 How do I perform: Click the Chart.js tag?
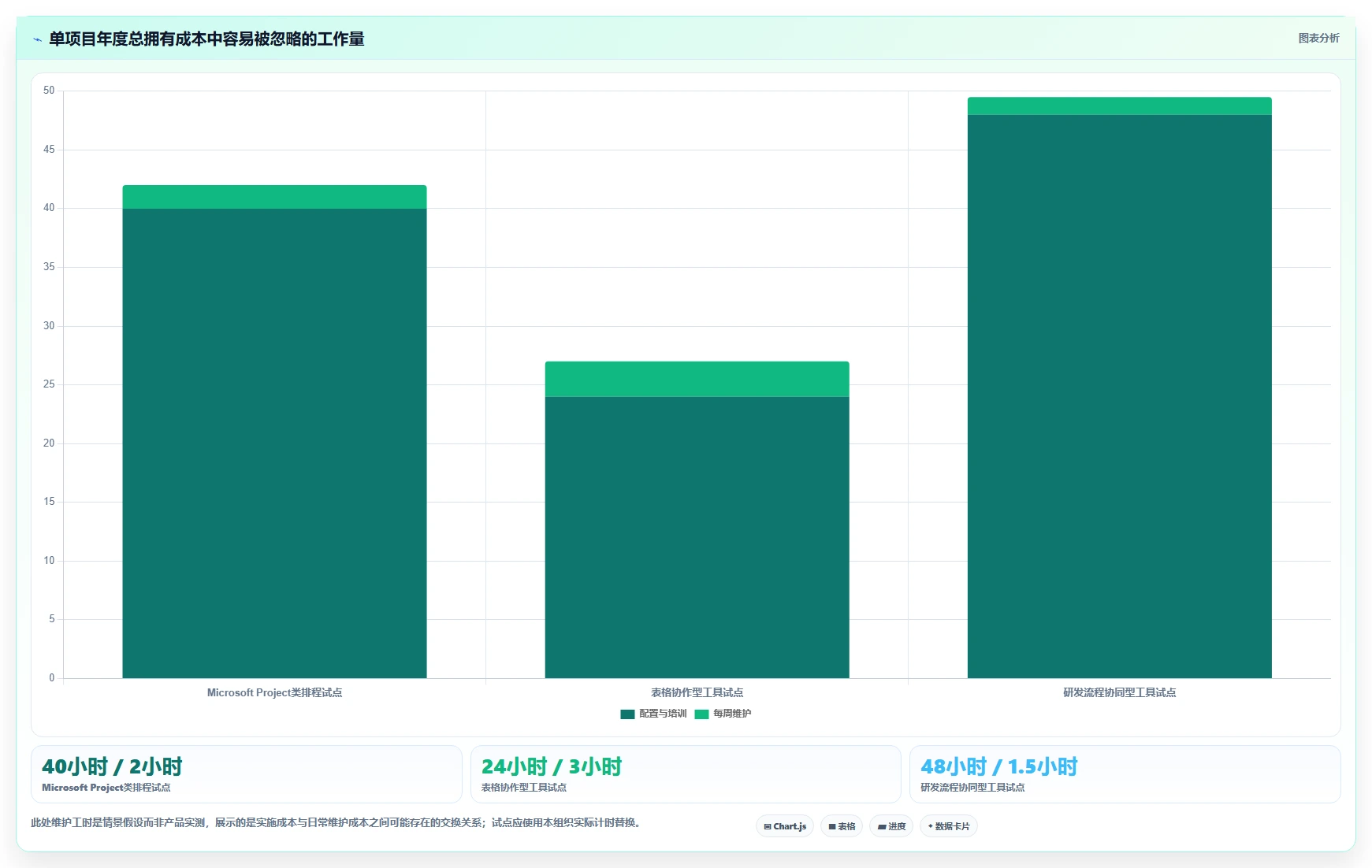click(x=785, y=826)
